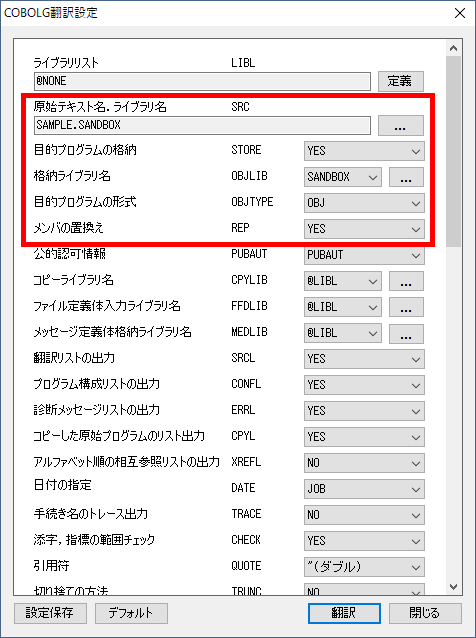
Task: Click browse button beside CPYLIB dropdown
Action: [406, 281]
